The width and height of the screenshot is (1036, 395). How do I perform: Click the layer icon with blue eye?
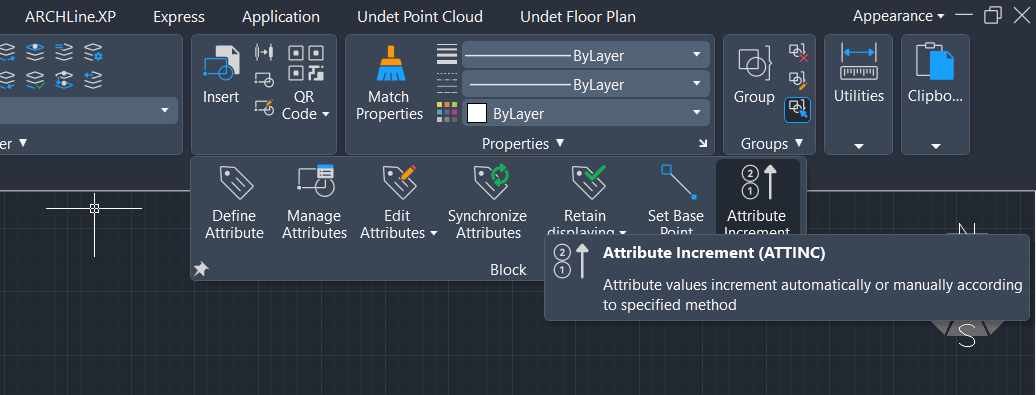[x=35, y=52]
